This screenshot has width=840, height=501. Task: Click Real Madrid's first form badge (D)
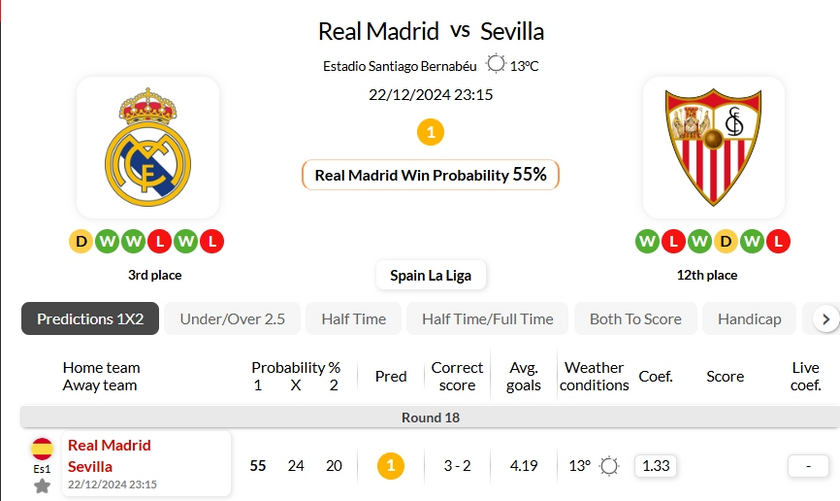81,241
